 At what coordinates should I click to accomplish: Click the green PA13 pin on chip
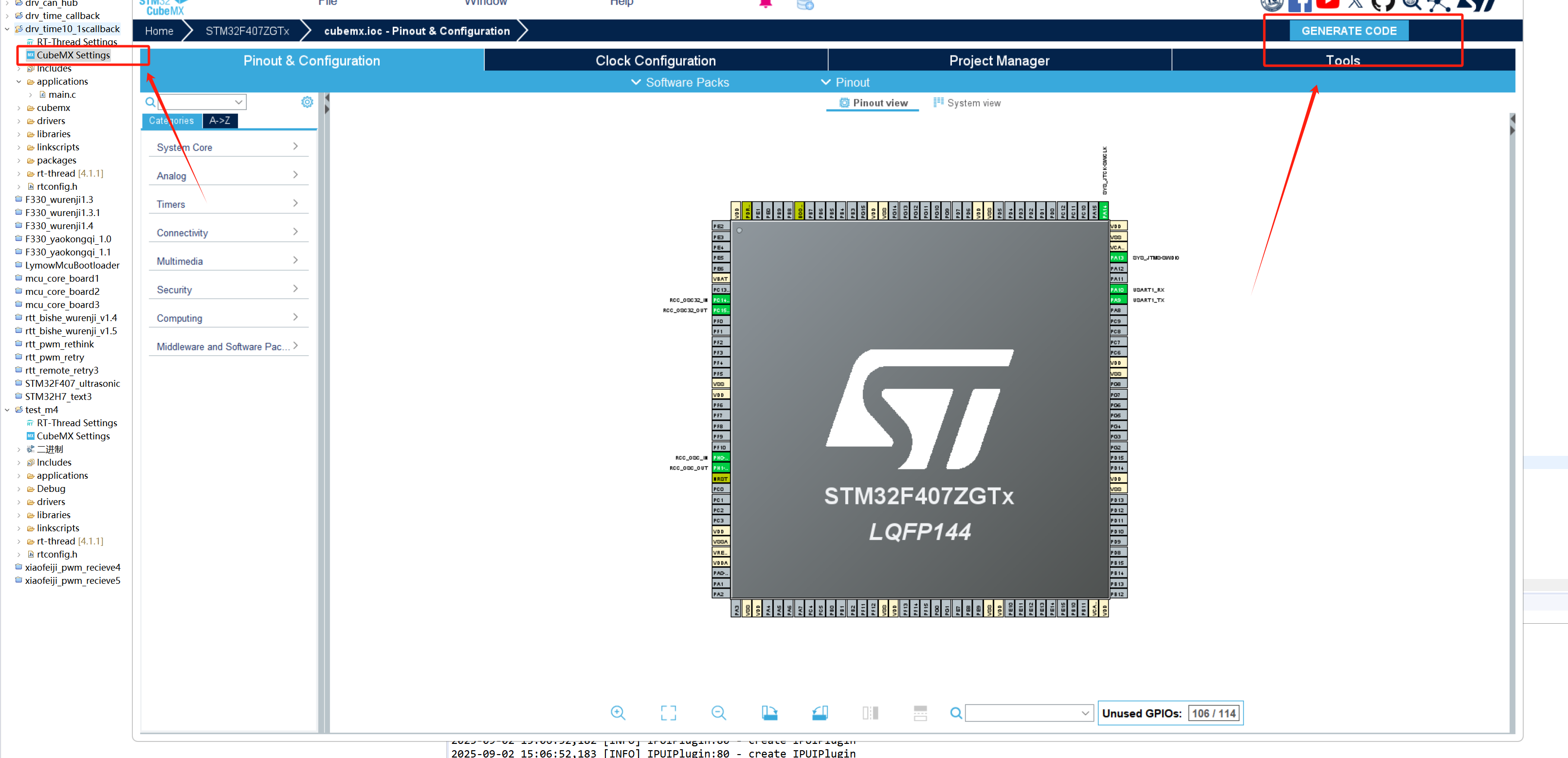1117,258
